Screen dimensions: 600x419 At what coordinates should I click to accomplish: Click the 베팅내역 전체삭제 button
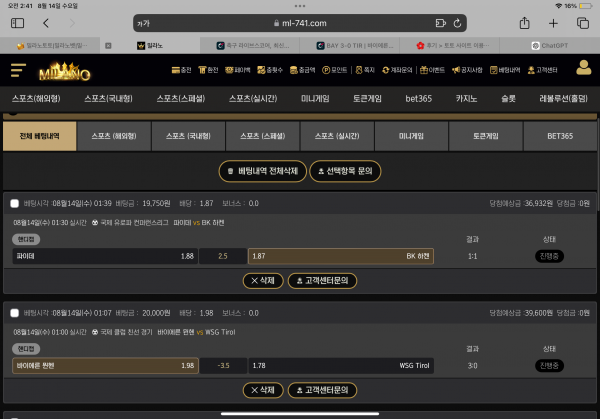pos(262,171)
